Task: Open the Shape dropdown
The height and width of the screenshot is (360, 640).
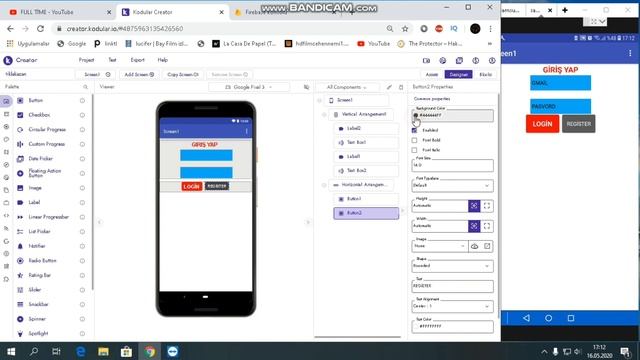Action: pos(452,266)
